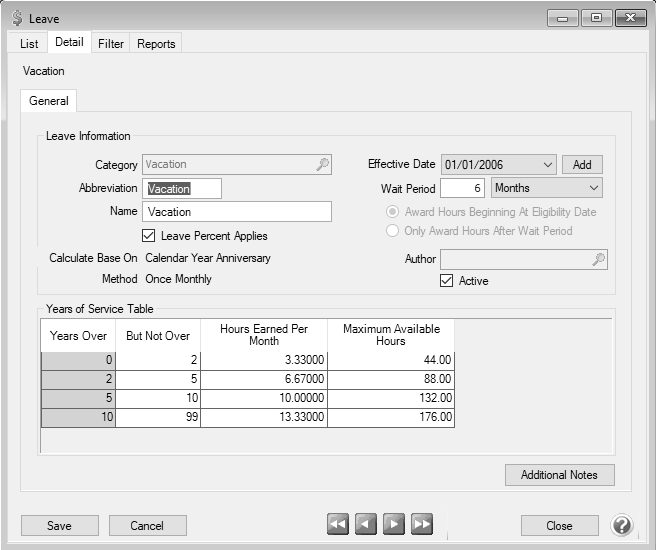The image size is (656, 550).
Task: Open the Wait Period Months dropdown
Action: click(x=593, y=188)
